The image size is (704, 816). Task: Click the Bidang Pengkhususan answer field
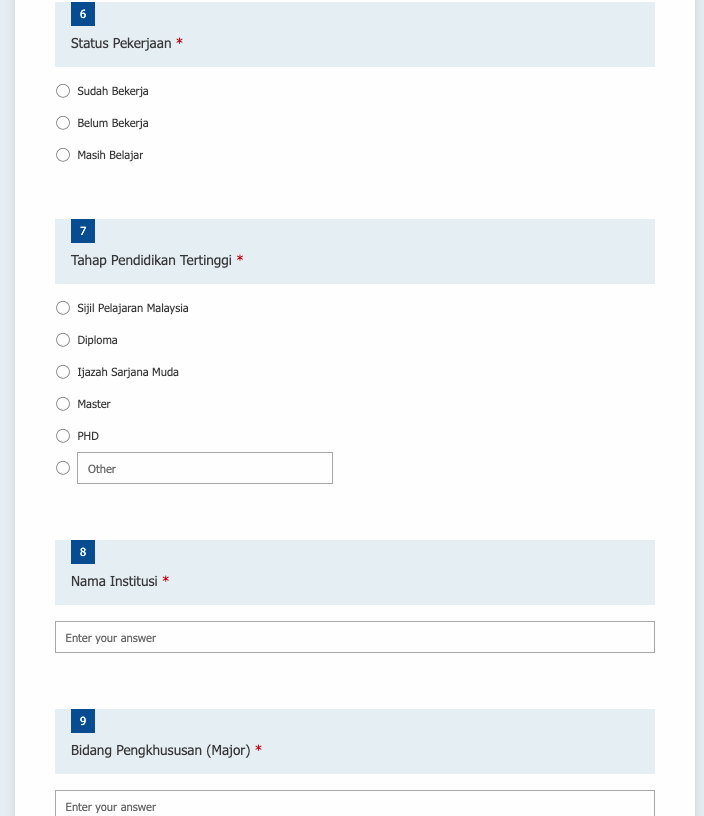[355, 804]
